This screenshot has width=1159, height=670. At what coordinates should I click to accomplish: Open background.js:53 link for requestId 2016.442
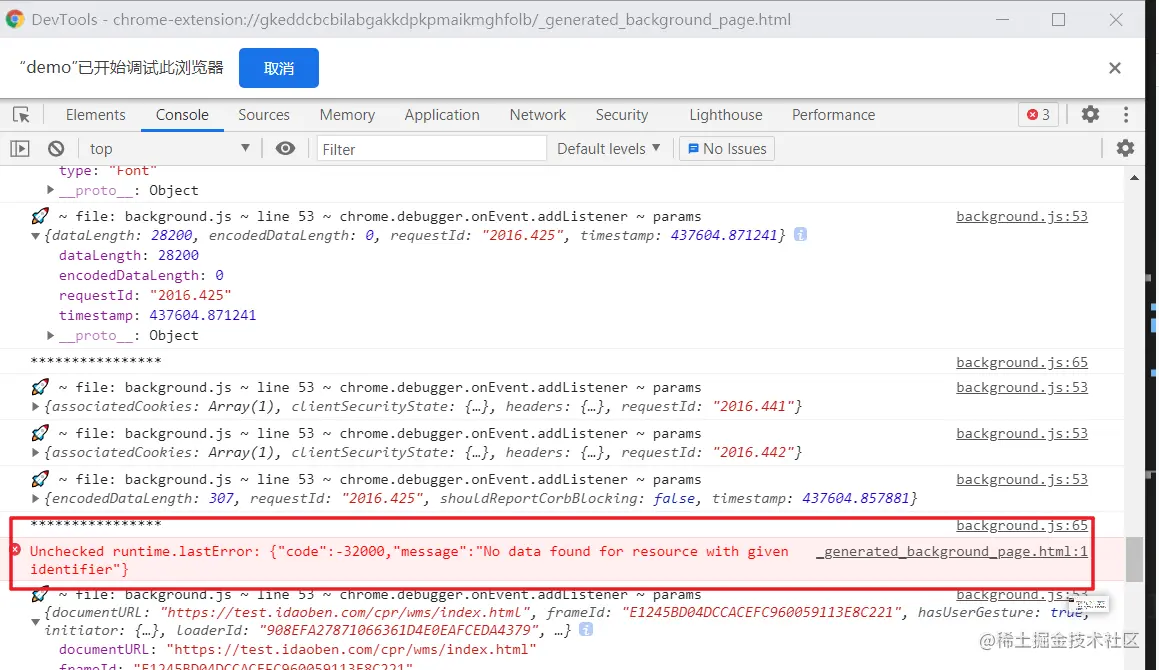pos(1022,433)
